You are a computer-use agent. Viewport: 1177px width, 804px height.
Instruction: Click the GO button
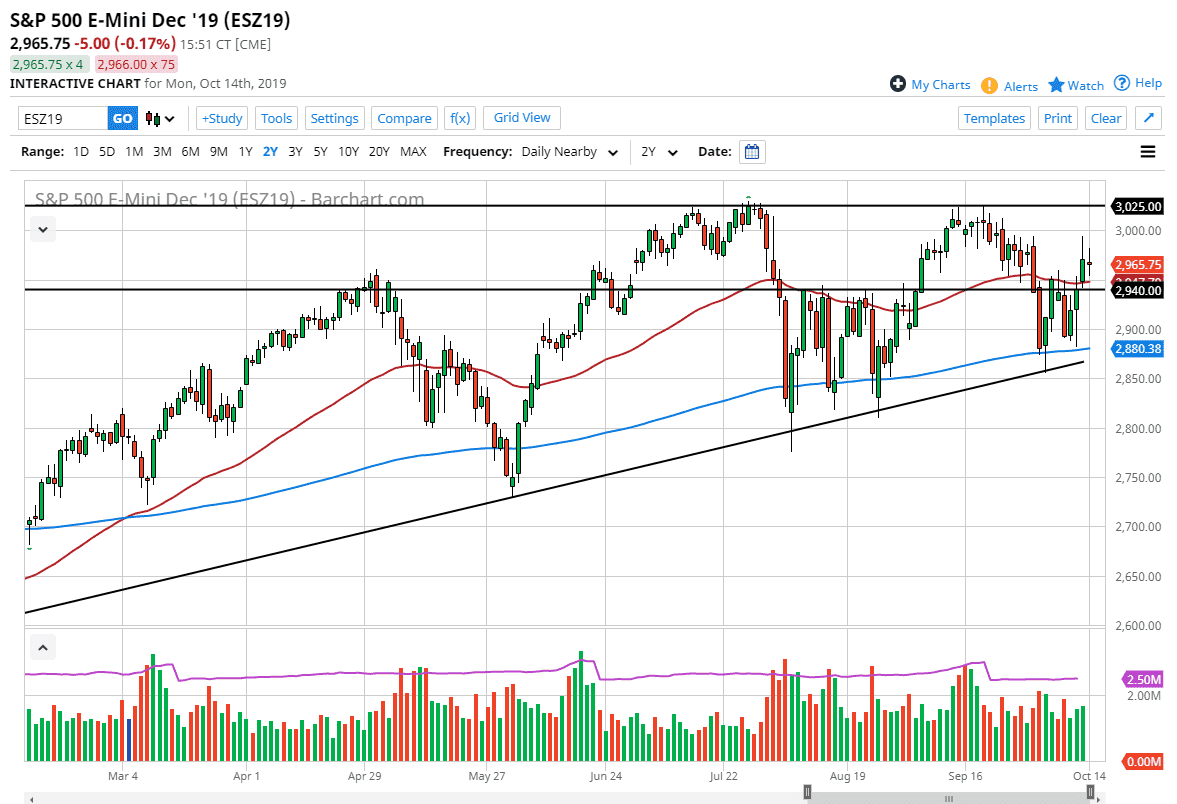[x=122, y=118]
